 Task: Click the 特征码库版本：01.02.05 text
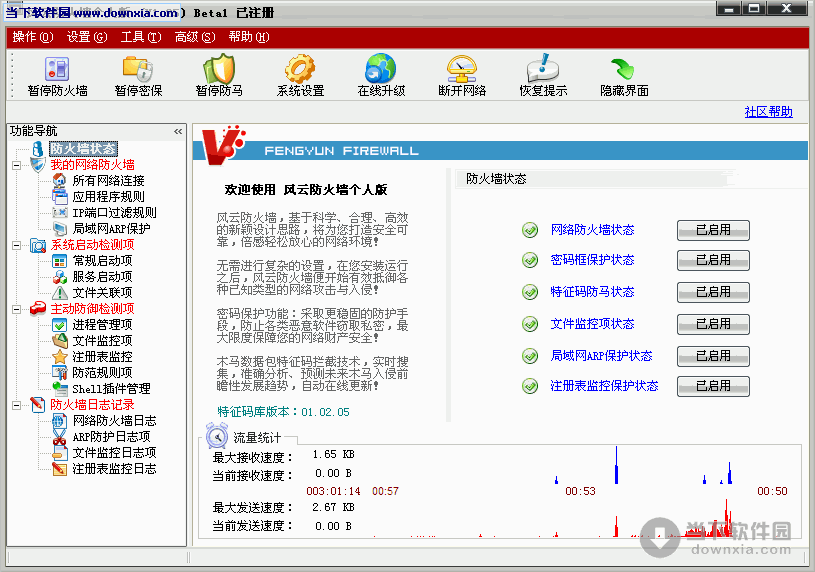(x=283, y=412)
